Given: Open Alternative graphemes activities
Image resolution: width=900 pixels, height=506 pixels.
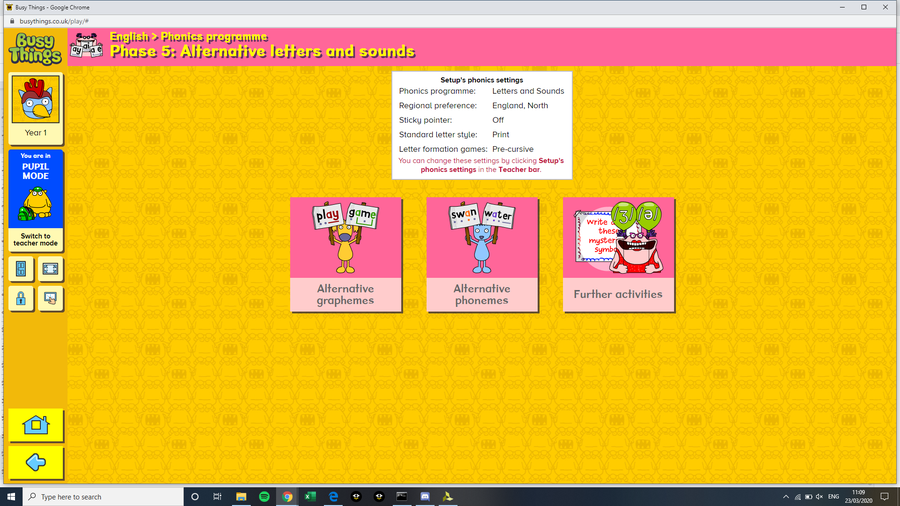Looking at the screenshot, I should [x=346, y=255].
